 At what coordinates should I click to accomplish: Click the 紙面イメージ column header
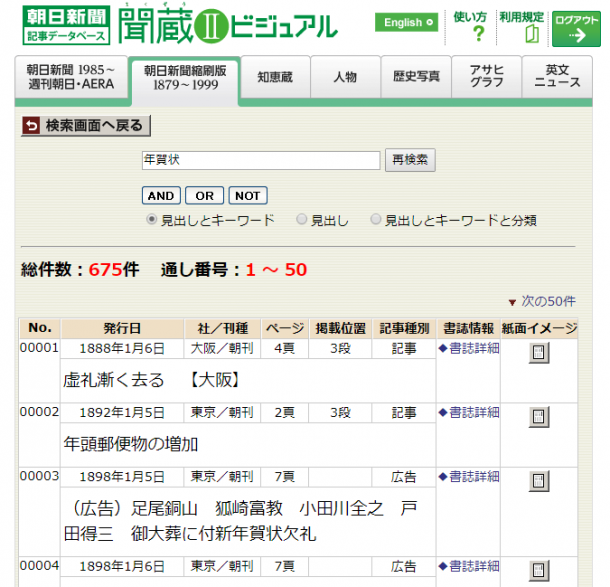539,328
